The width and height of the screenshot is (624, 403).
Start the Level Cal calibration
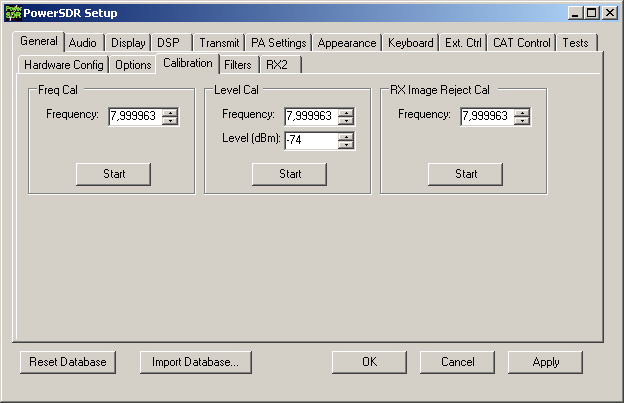(x=289, y=174)
